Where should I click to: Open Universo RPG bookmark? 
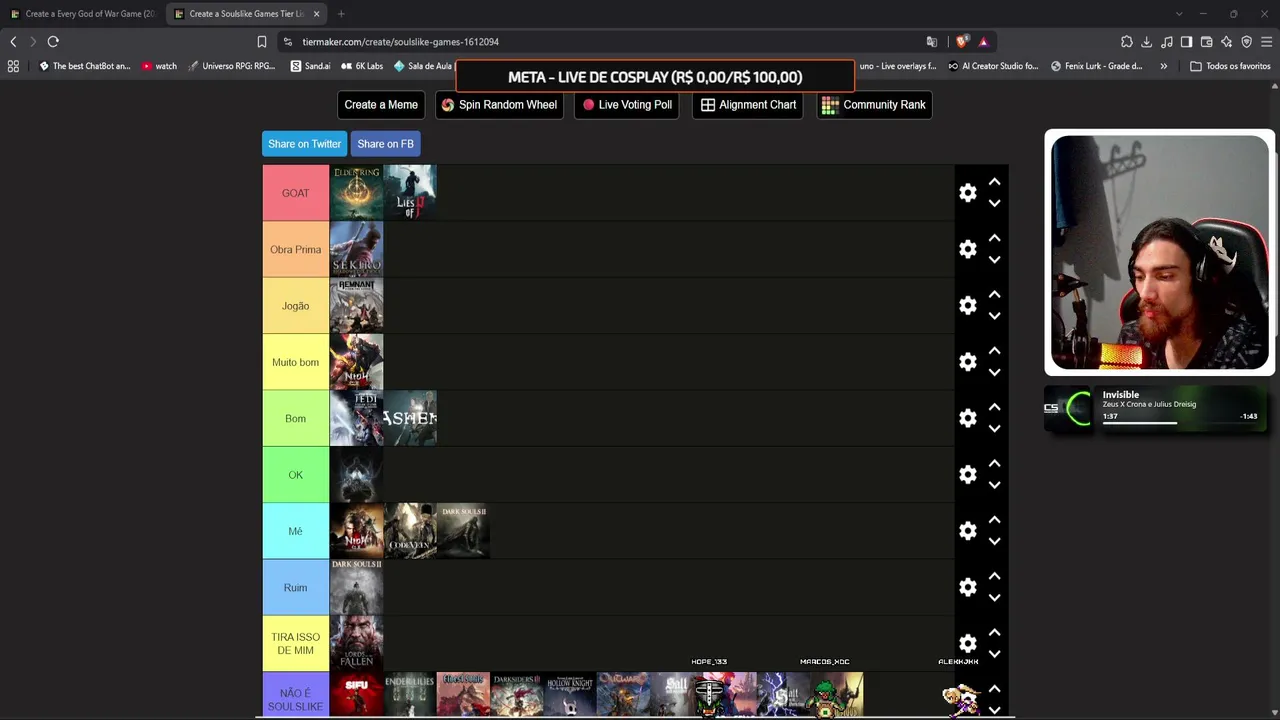231,66
